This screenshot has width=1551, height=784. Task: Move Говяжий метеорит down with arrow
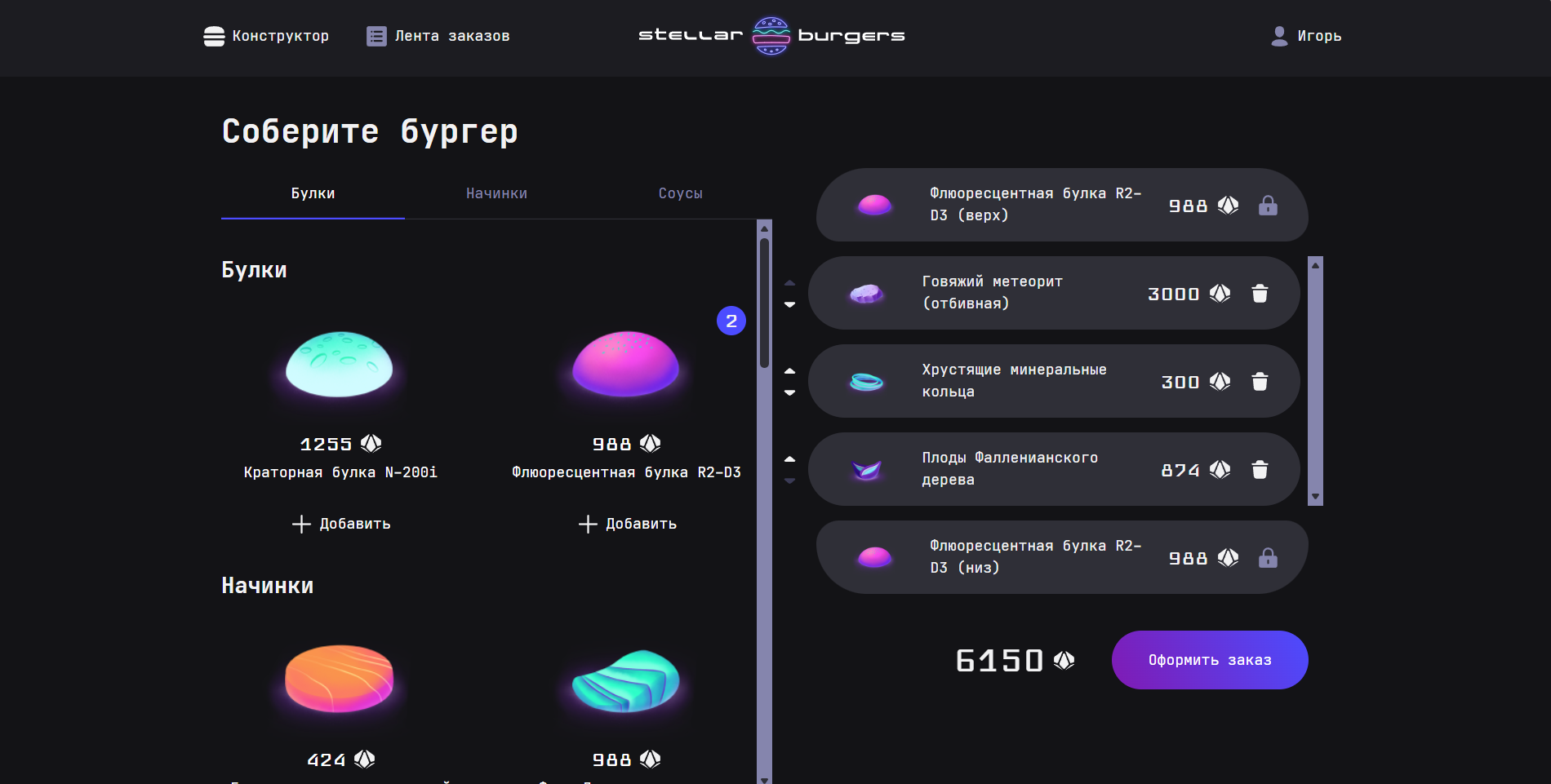coord(789,304)
